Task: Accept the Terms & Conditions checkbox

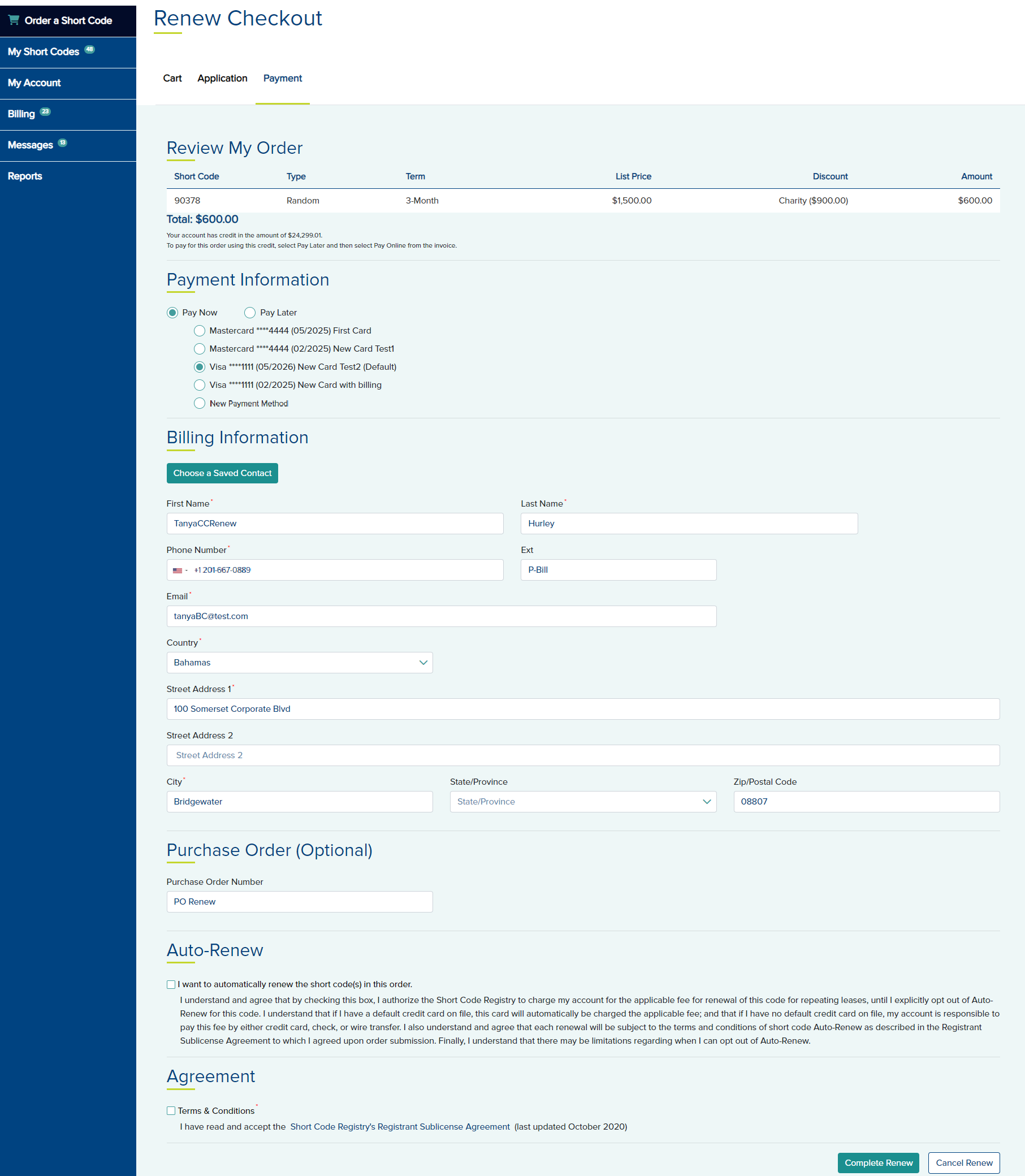Action: 171,1111
